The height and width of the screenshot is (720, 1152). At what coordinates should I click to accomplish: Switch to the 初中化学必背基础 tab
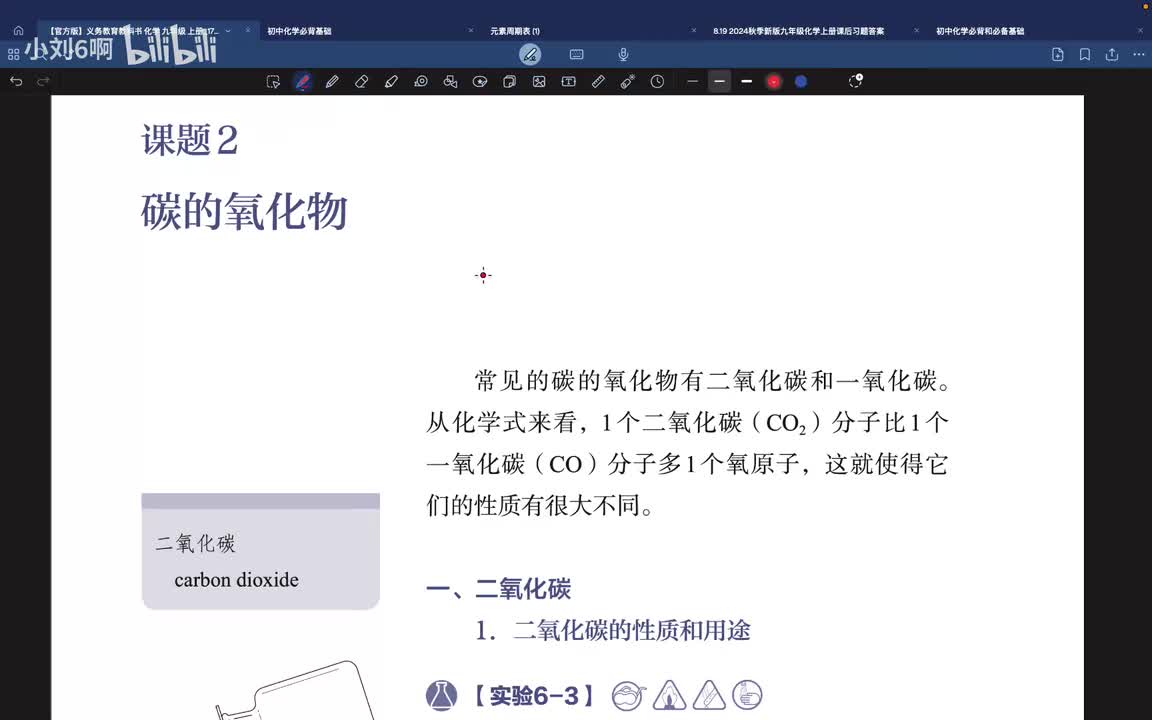tap(300, 31)
